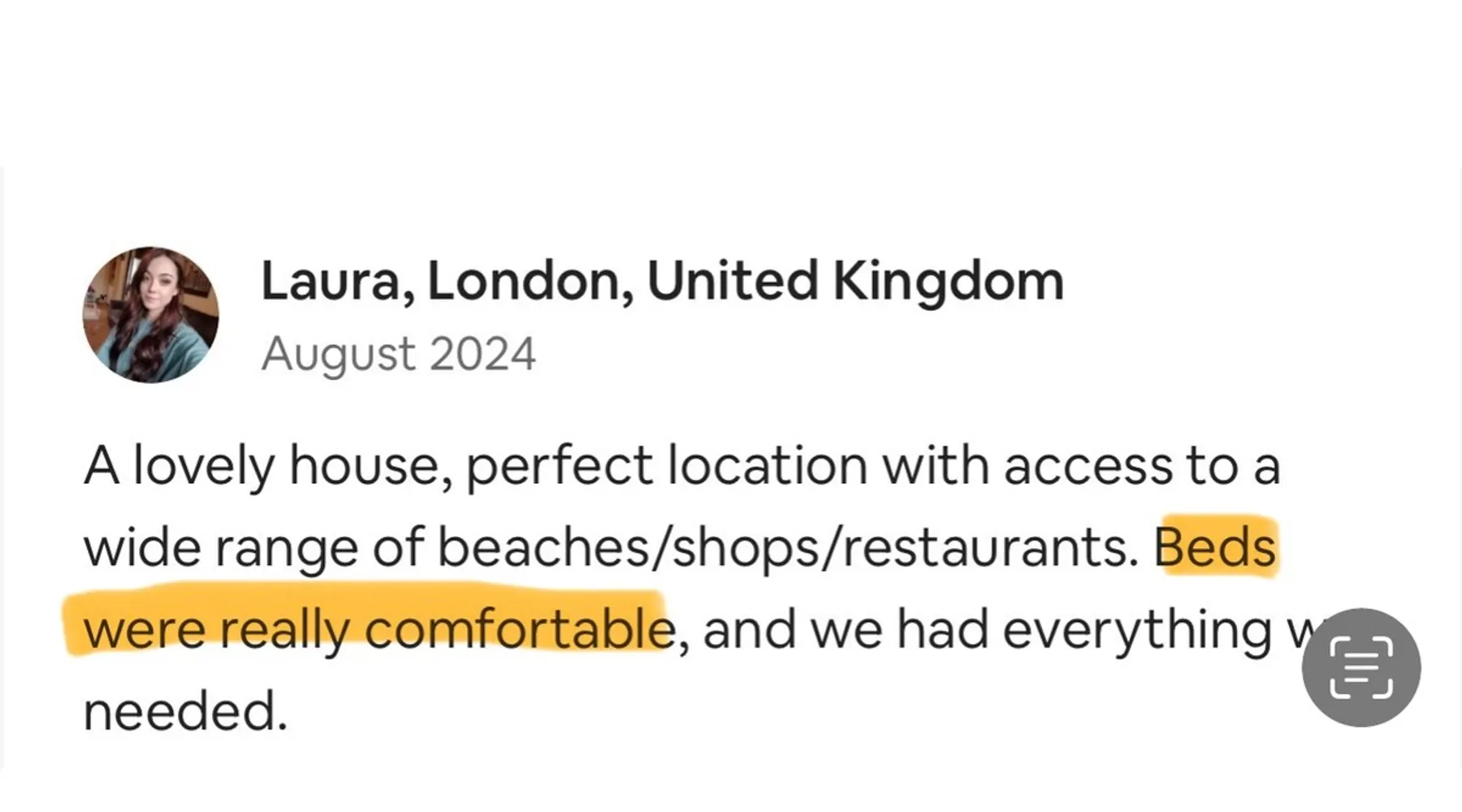Click the highlighted 'were really comfortable' phrase
Screen dimensions: 1462x812
(378, 629)
